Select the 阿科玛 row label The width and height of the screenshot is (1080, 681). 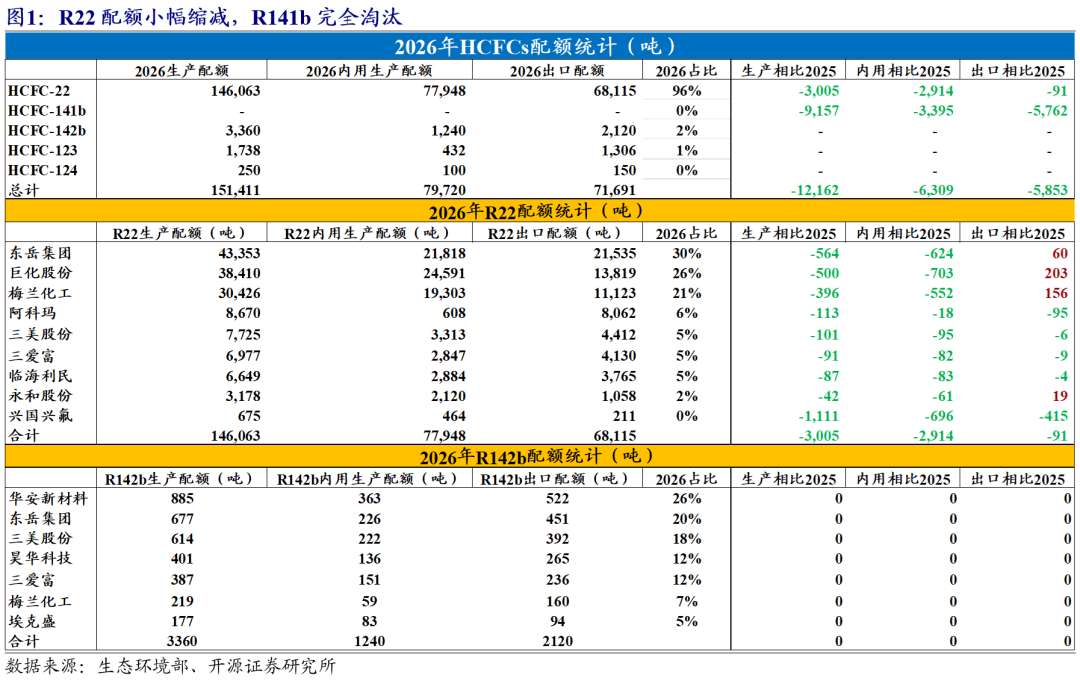(x=33, y=313)
